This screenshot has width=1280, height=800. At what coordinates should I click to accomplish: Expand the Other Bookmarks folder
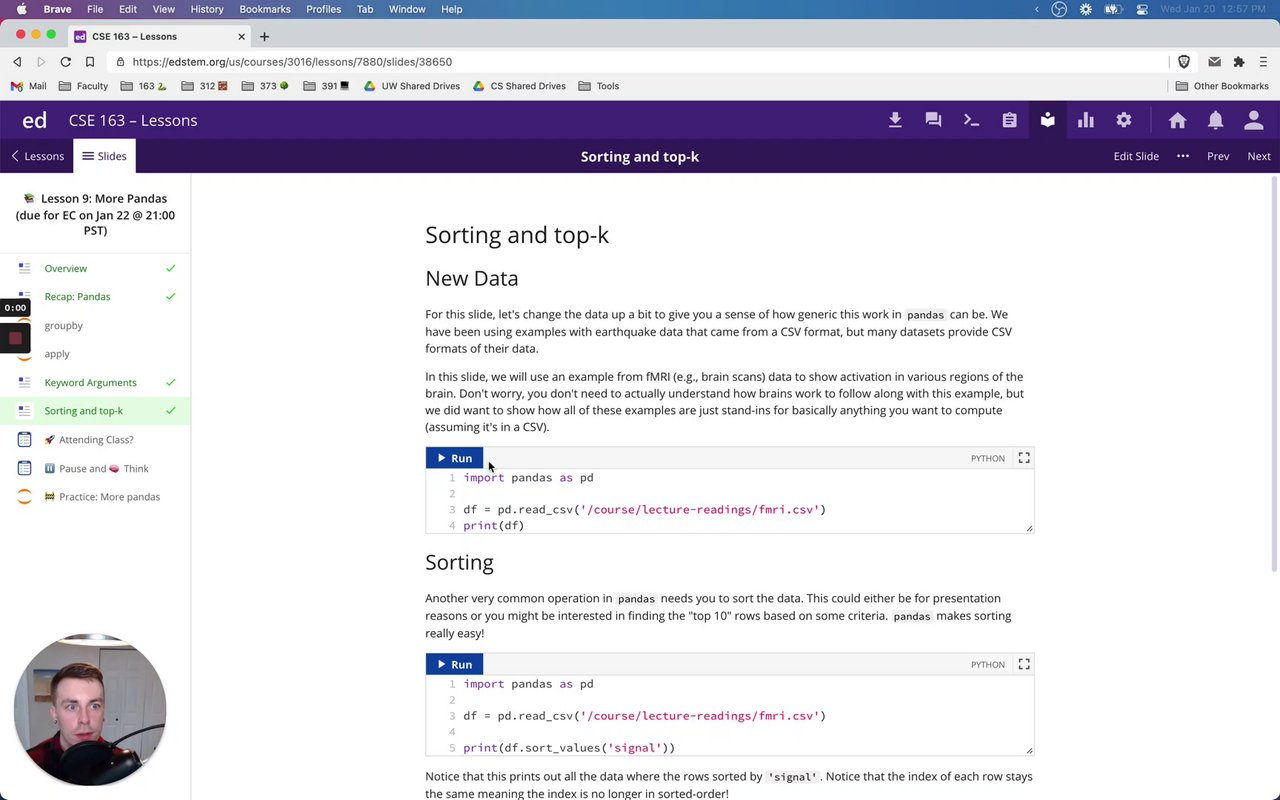coord(1222,86)
